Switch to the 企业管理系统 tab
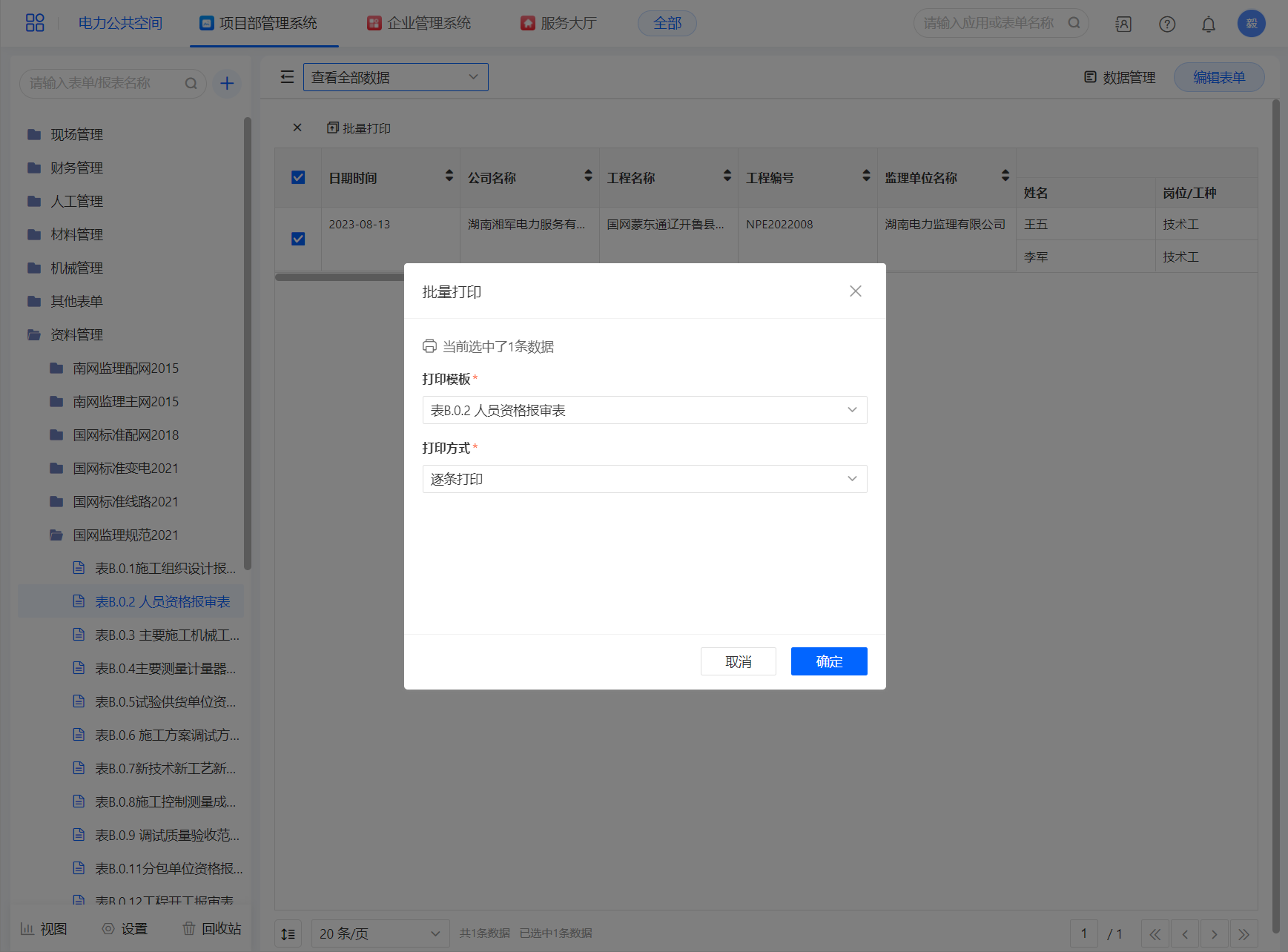 pyautogui.click(x=420, y=24)
